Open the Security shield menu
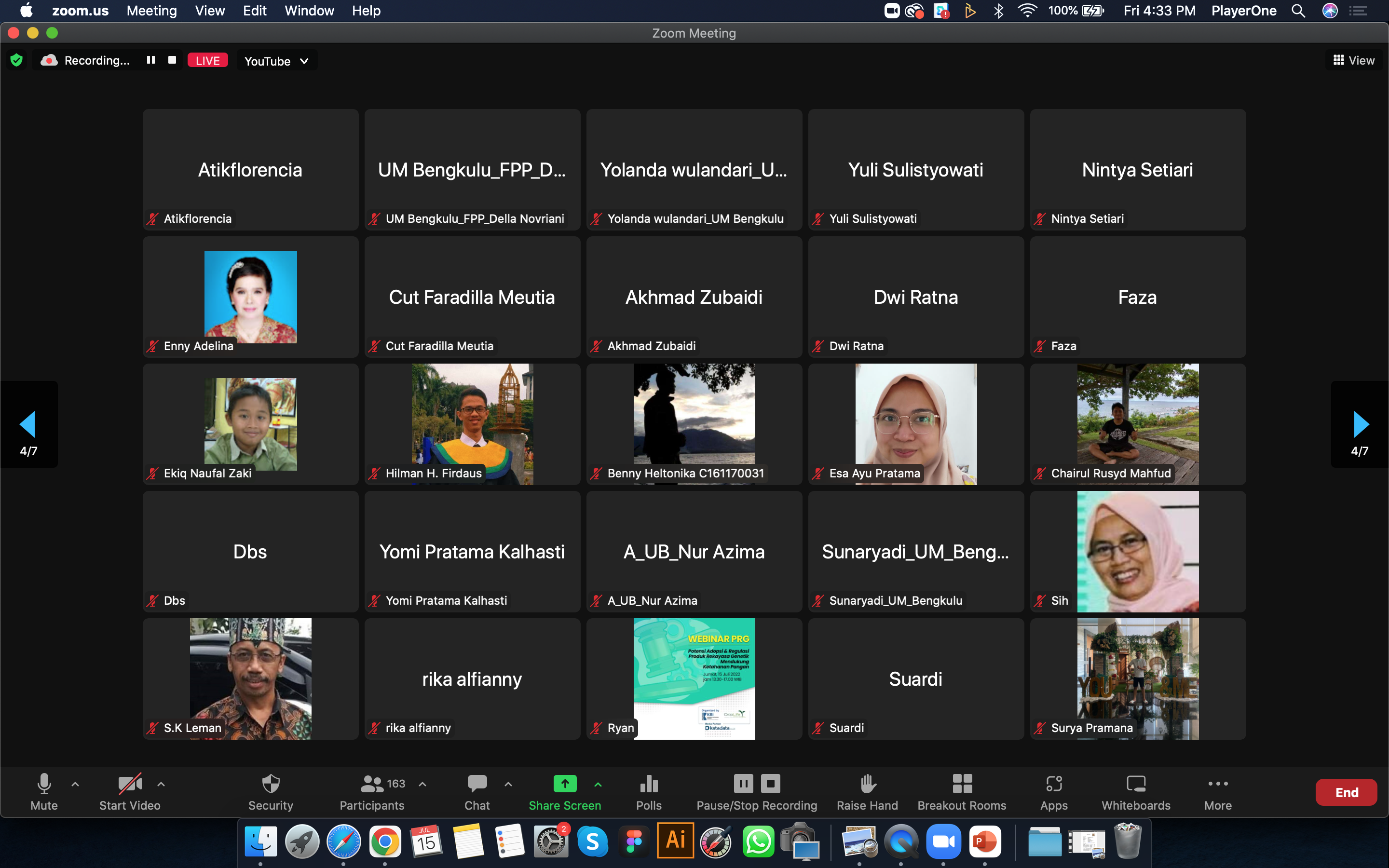Screen dimensions: 1389x868 click(x=271, y=792)
